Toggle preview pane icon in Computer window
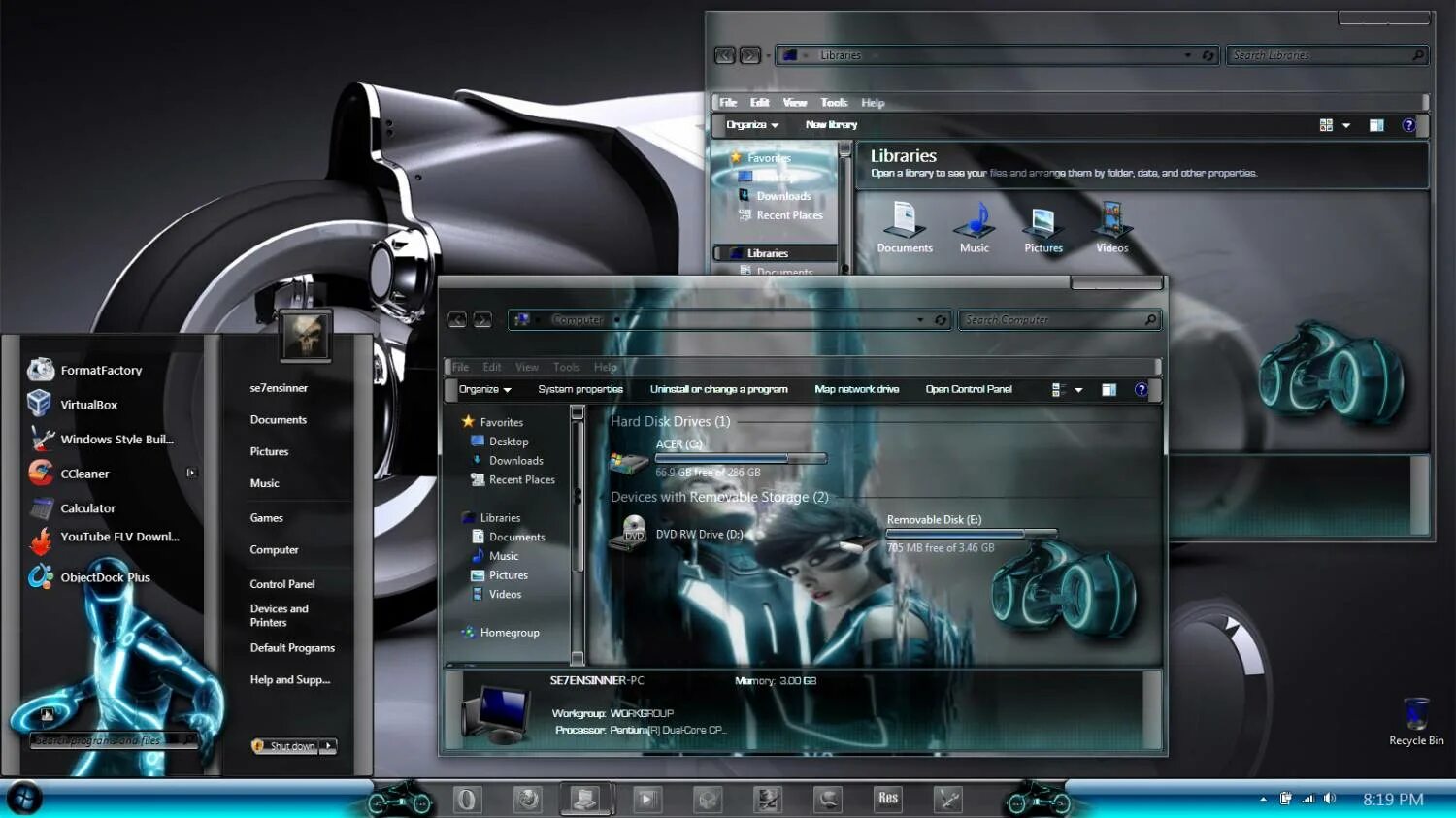Viewport: 1456px width, 818px height. (x=1109, y=390)
